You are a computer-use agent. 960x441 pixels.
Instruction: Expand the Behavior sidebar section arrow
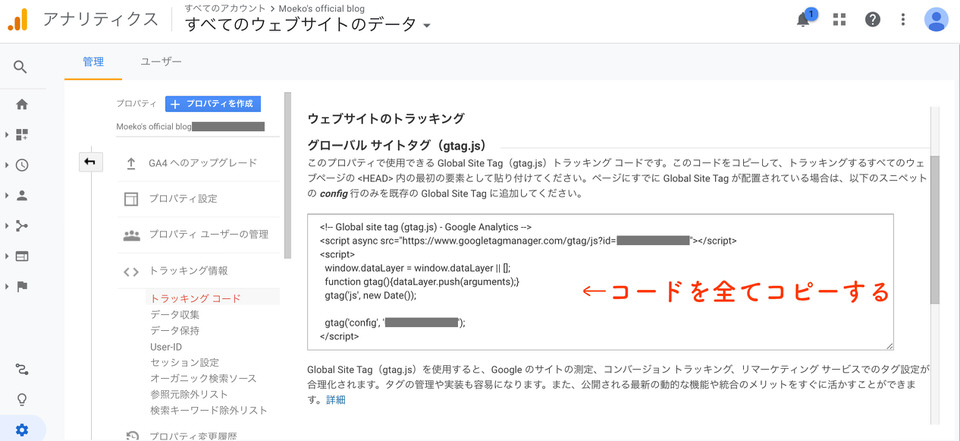(x=7, y=256)
